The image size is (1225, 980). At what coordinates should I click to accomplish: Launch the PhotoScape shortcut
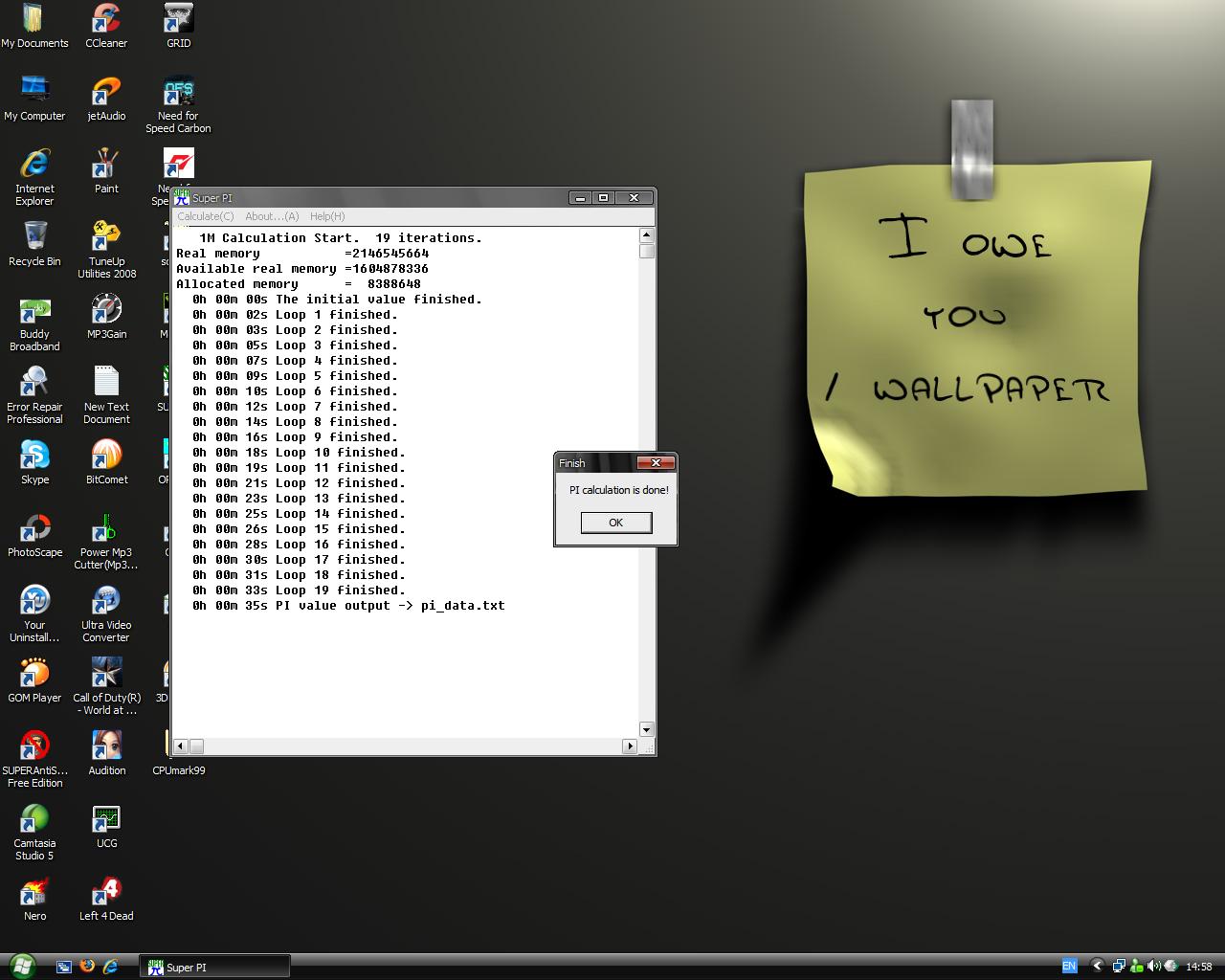[x=34, y=535]
